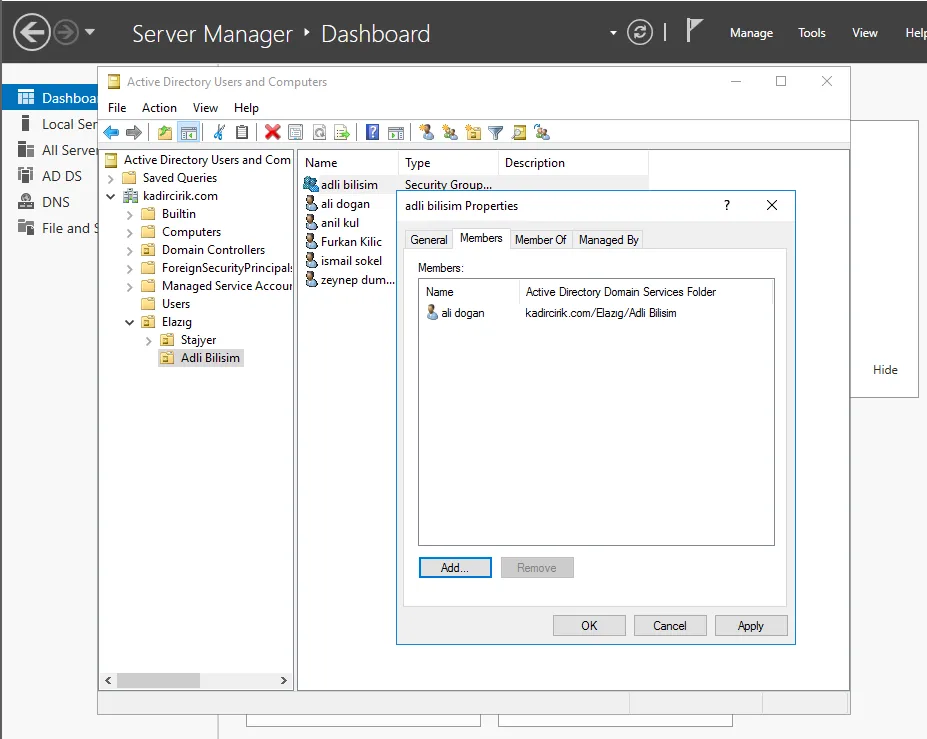Click the Refresh toolbar icon
The height and width of the screenshot is (739, 927).
point(319,132)
